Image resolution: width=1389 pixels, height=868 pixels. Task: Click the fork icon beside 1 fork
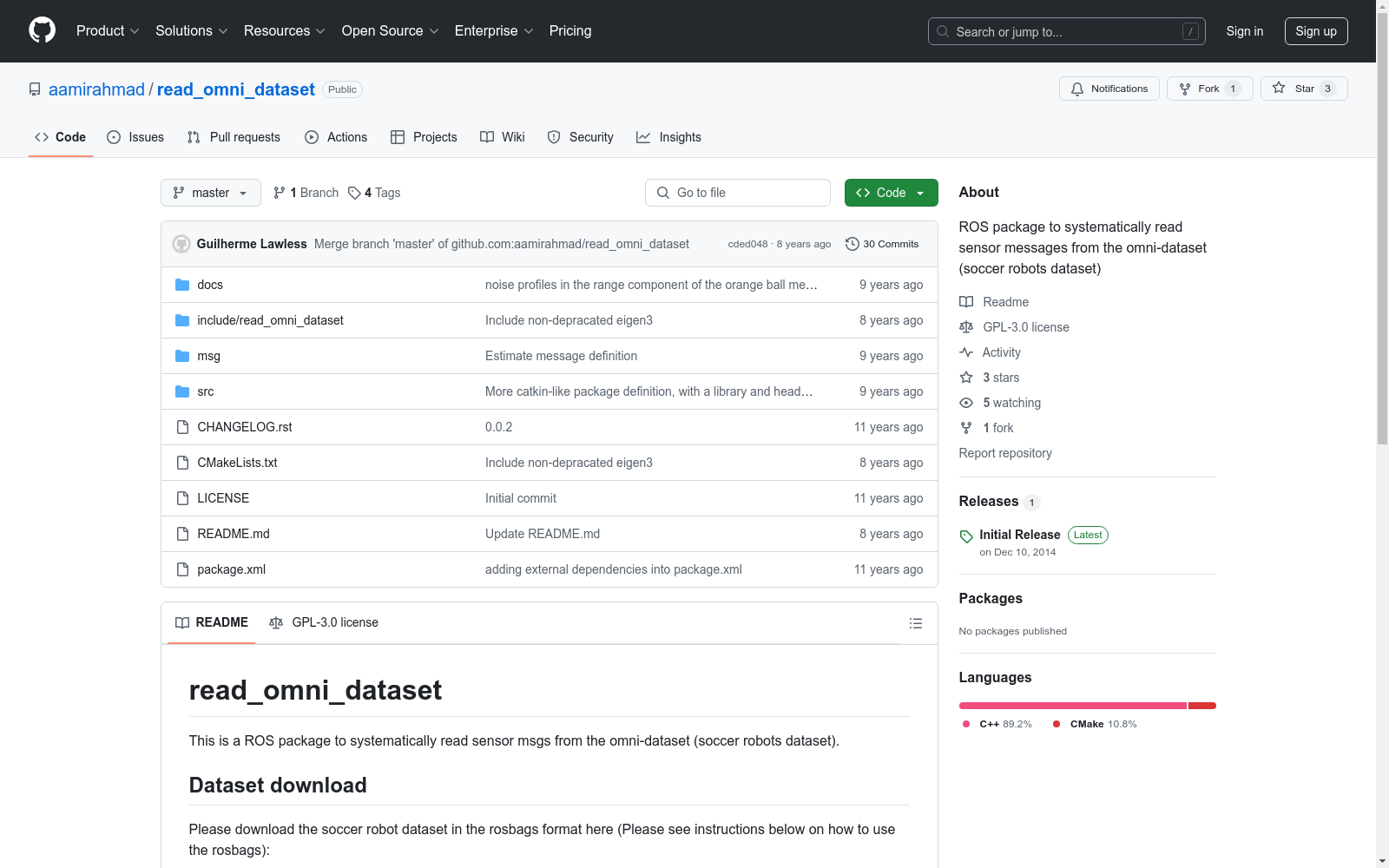pos(966,428)
